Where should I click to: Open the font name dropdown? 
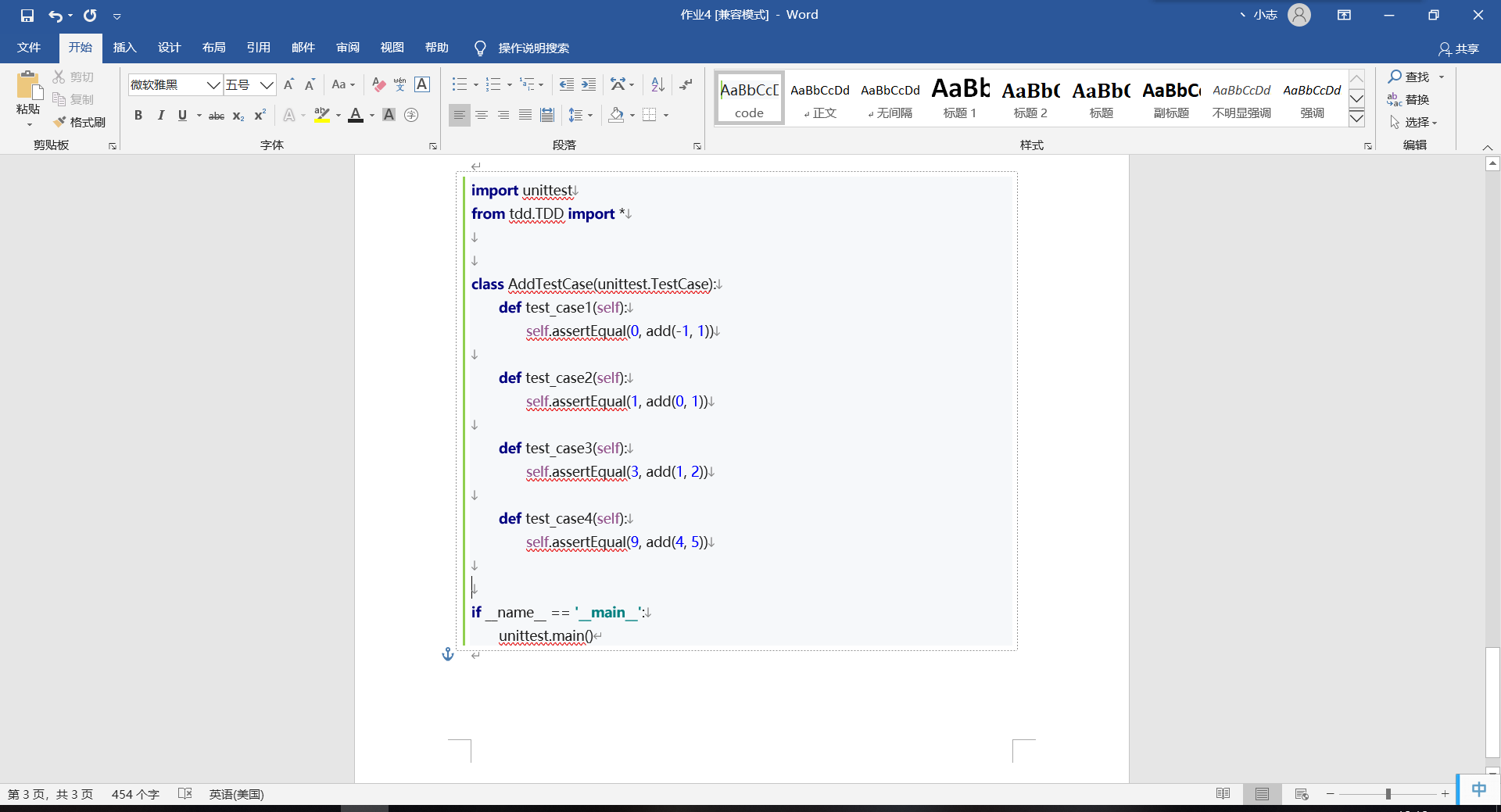[213, 84]
